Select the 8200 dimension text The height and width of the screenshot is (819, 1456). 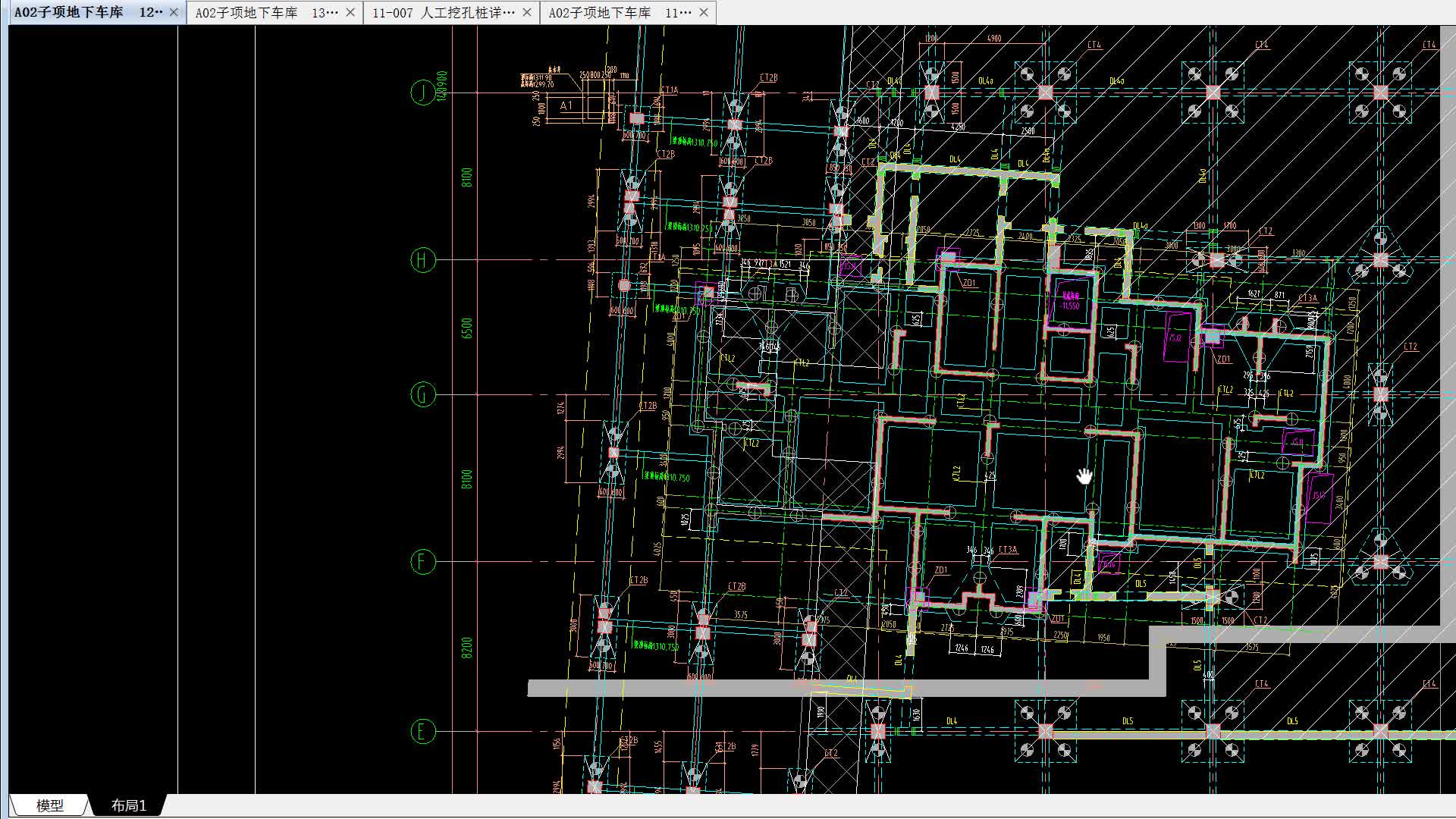click(466, 647)
